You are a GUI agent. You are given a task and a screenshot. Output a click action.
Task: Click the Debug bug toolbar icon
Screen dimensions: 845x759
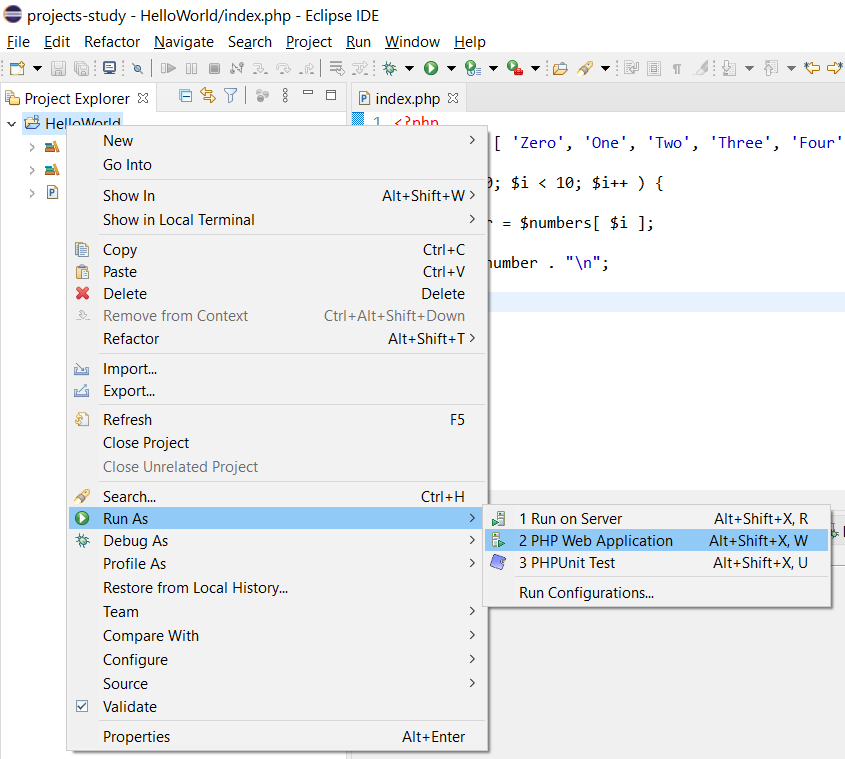click(x=390, y=68)
